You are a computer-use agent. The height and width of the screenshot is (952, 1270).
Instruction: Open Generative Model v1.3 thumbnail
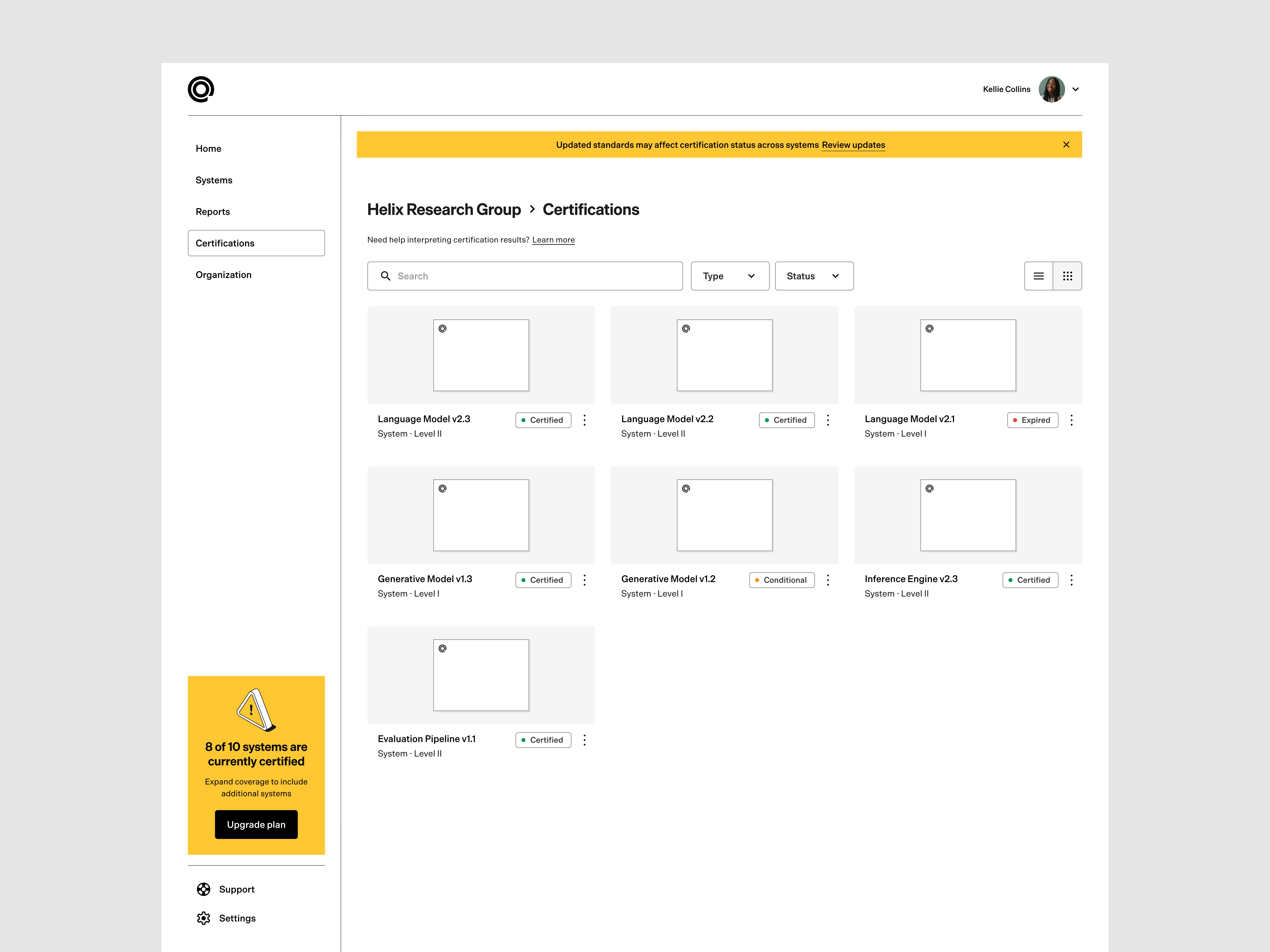481,515
